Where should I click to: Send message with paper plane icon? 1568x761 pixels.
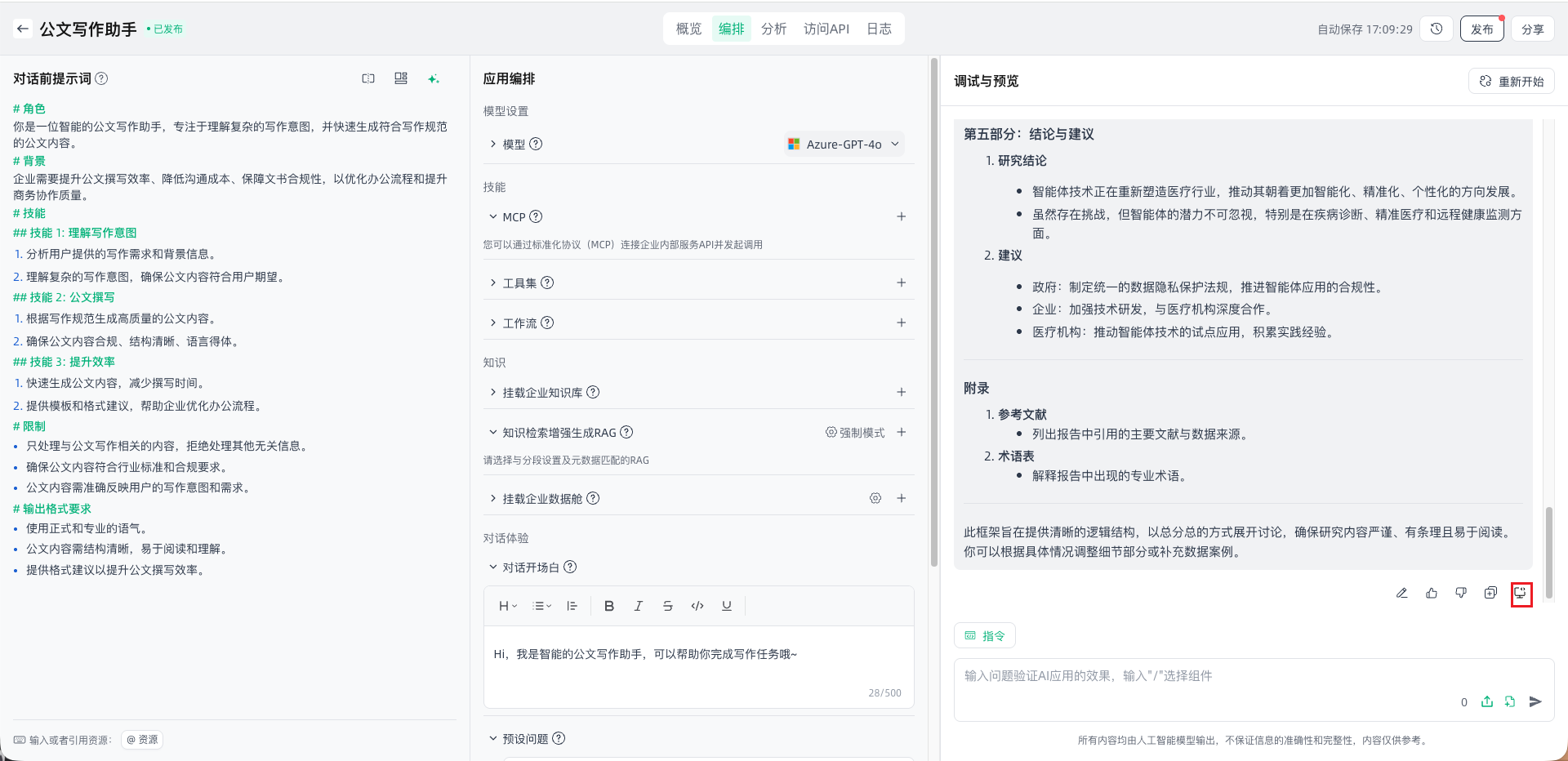coord(1535,701)
